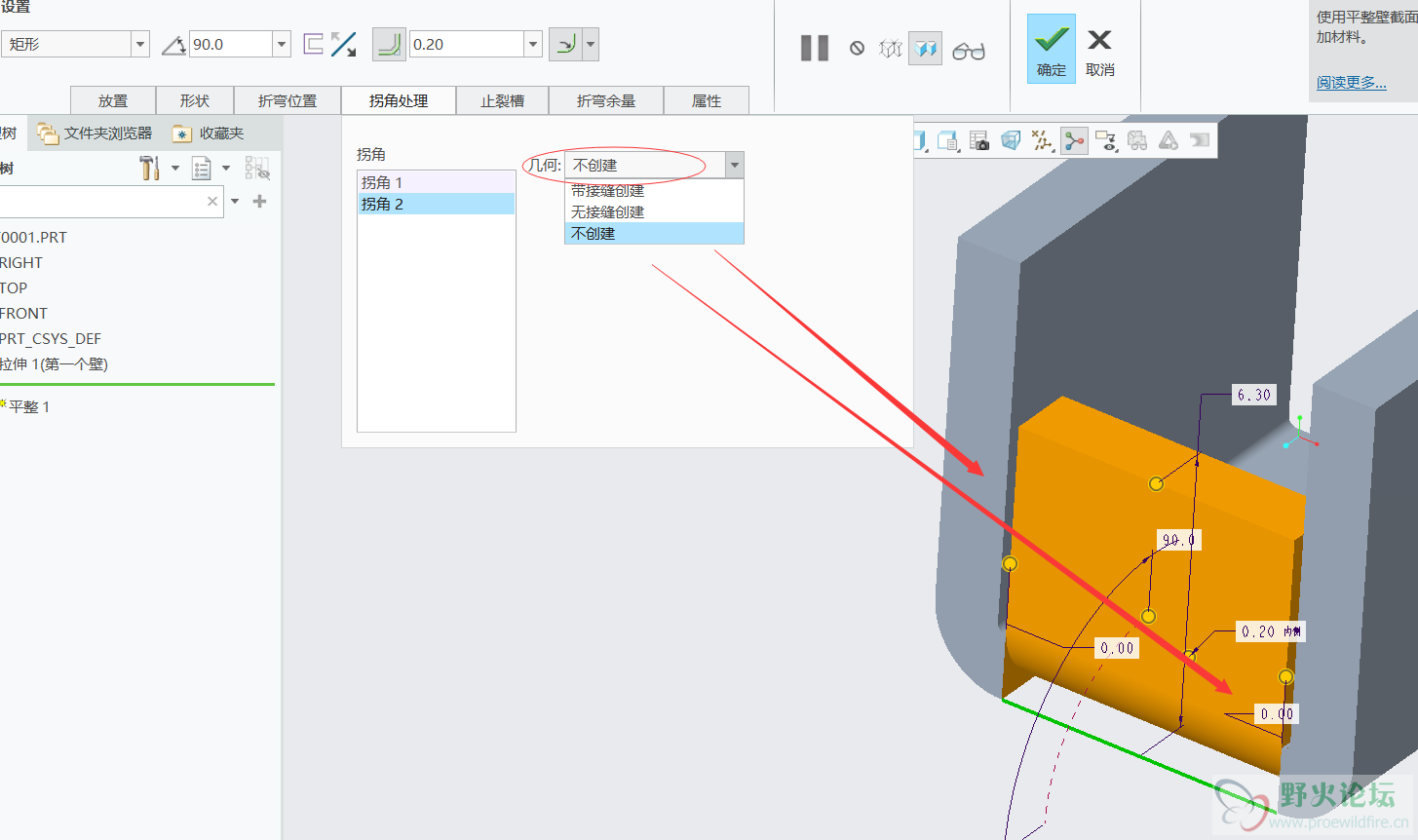Screen dimensions: 1418x840
Task: Open the datum display filters icon
Action: [x=1042, y=141]
